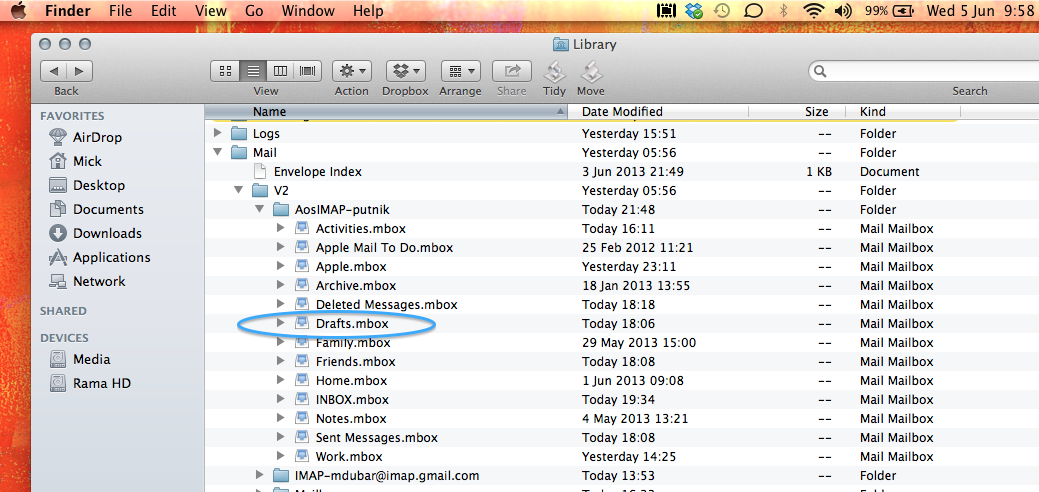Screen dimensions: 1039x492
Task: Sort by the Kind column header
Action: [x=903, y=111]
